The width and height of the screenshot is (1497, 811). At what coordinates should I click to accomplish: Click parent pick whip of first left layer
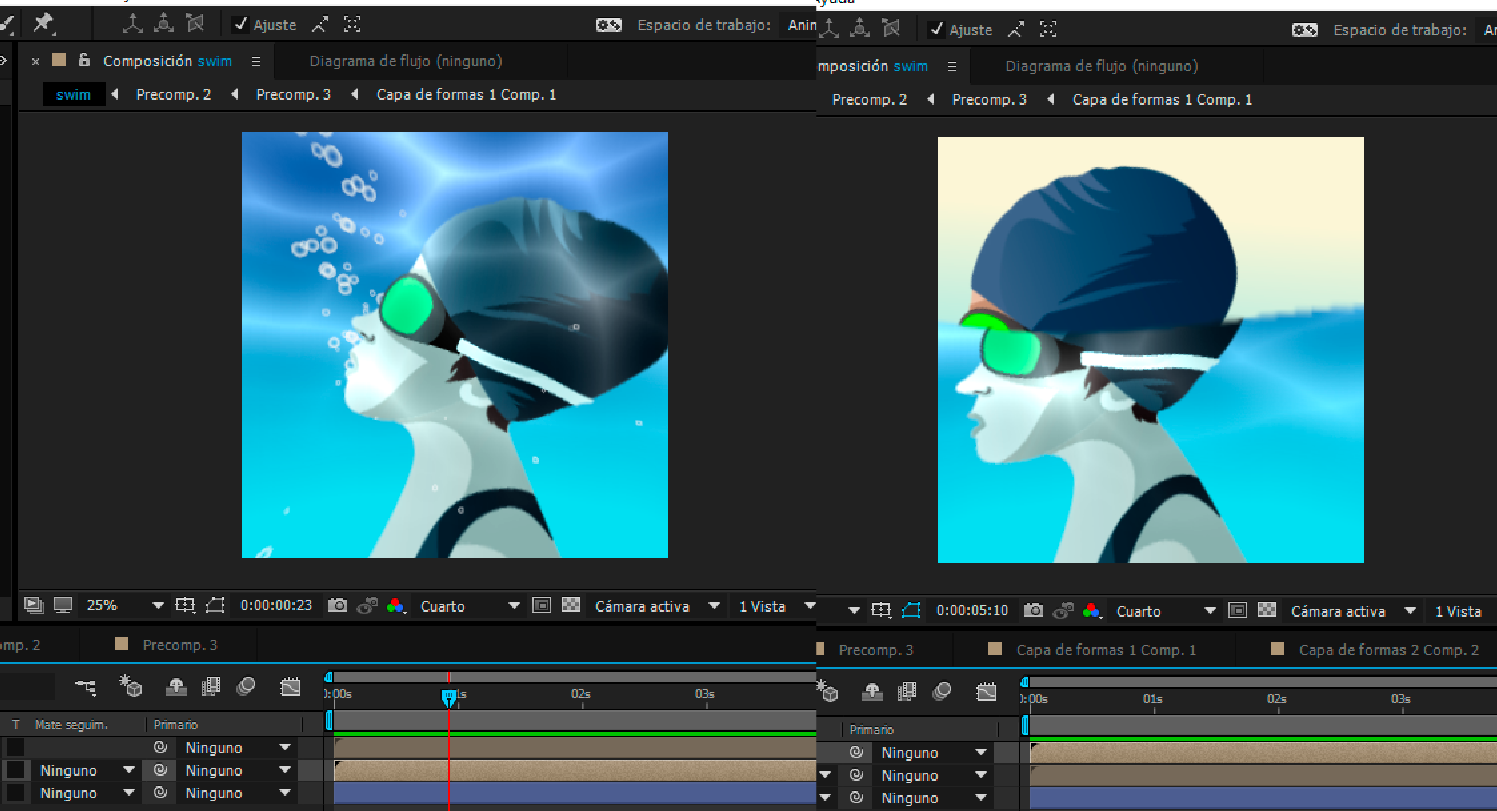pos(160,747)
